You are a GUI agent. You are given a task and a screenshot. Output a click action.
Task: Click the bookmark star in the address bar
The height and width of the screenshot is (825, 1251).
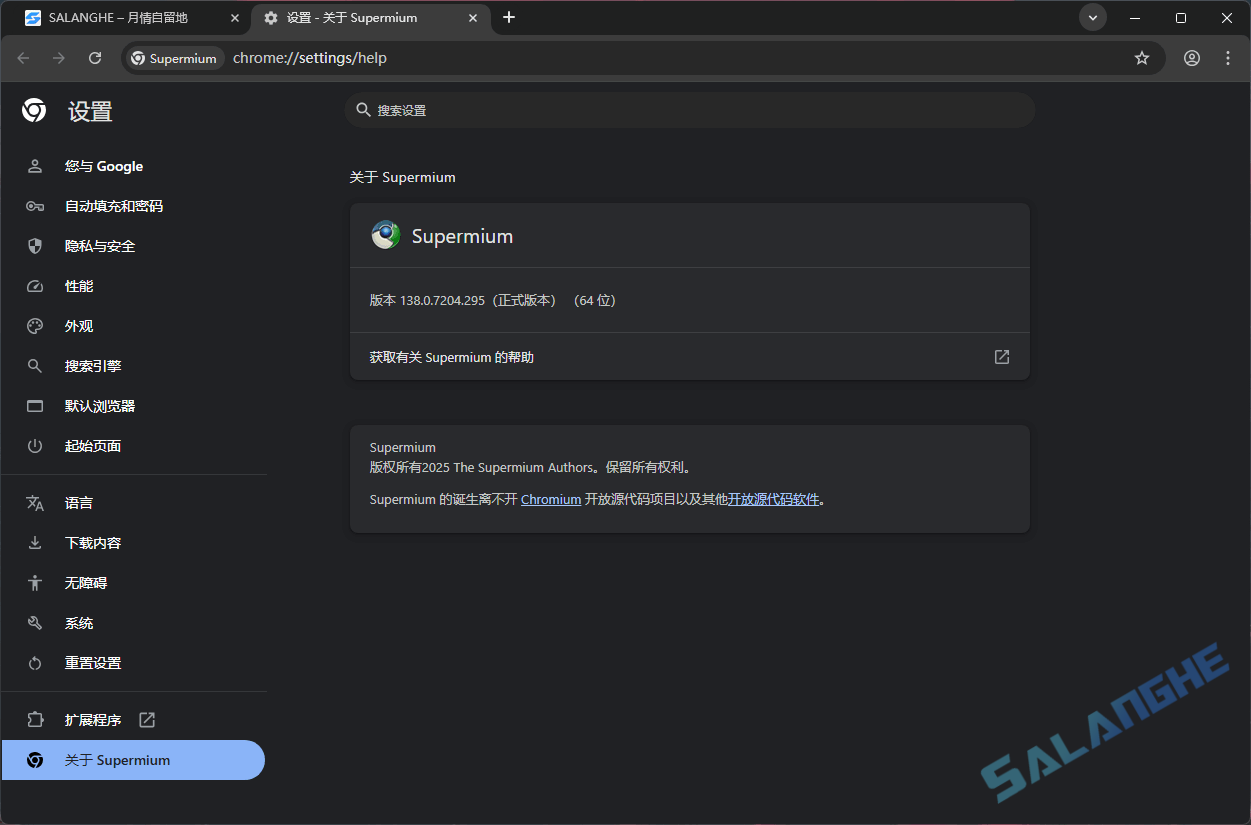pos(1142,58)
